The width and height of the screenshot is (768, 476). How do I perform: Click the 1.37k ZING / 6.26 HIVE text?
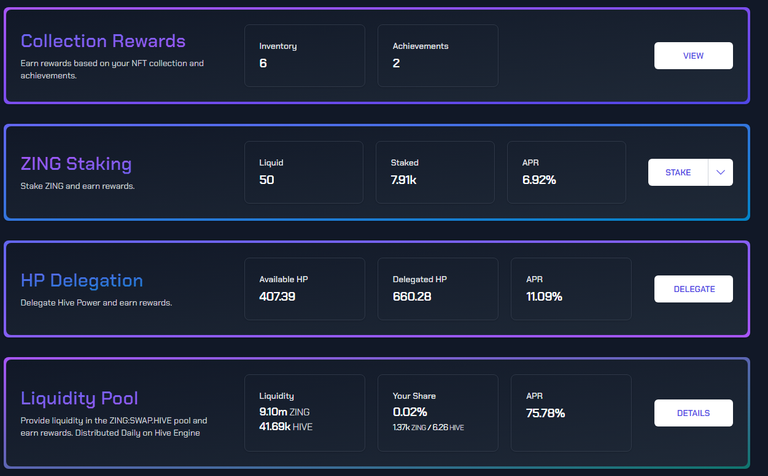tap(428, 428)
